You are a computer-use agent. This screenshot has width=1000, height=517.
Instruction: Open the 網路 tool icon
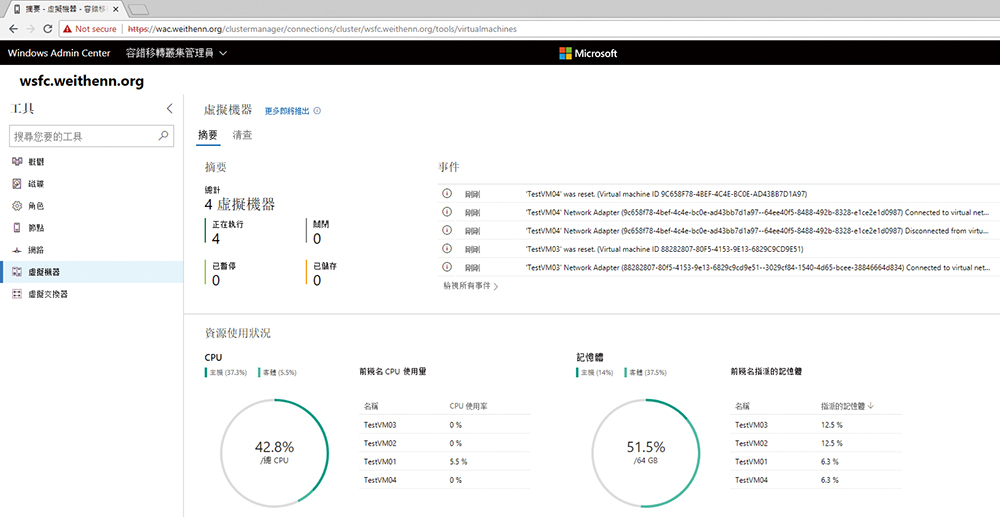(17, 250)
